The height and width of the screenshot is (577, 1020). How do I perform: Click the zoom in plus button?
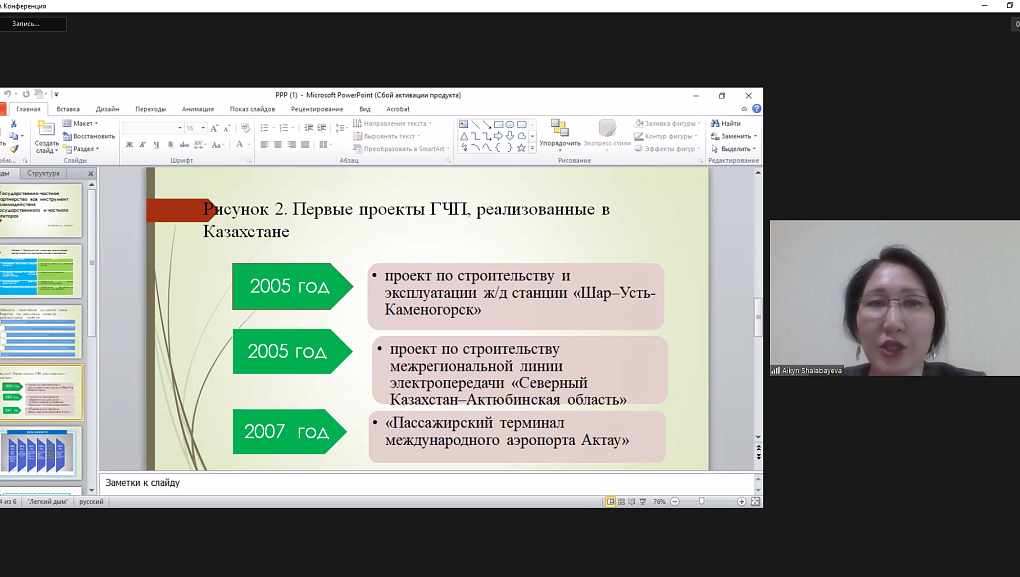point(742,502)
